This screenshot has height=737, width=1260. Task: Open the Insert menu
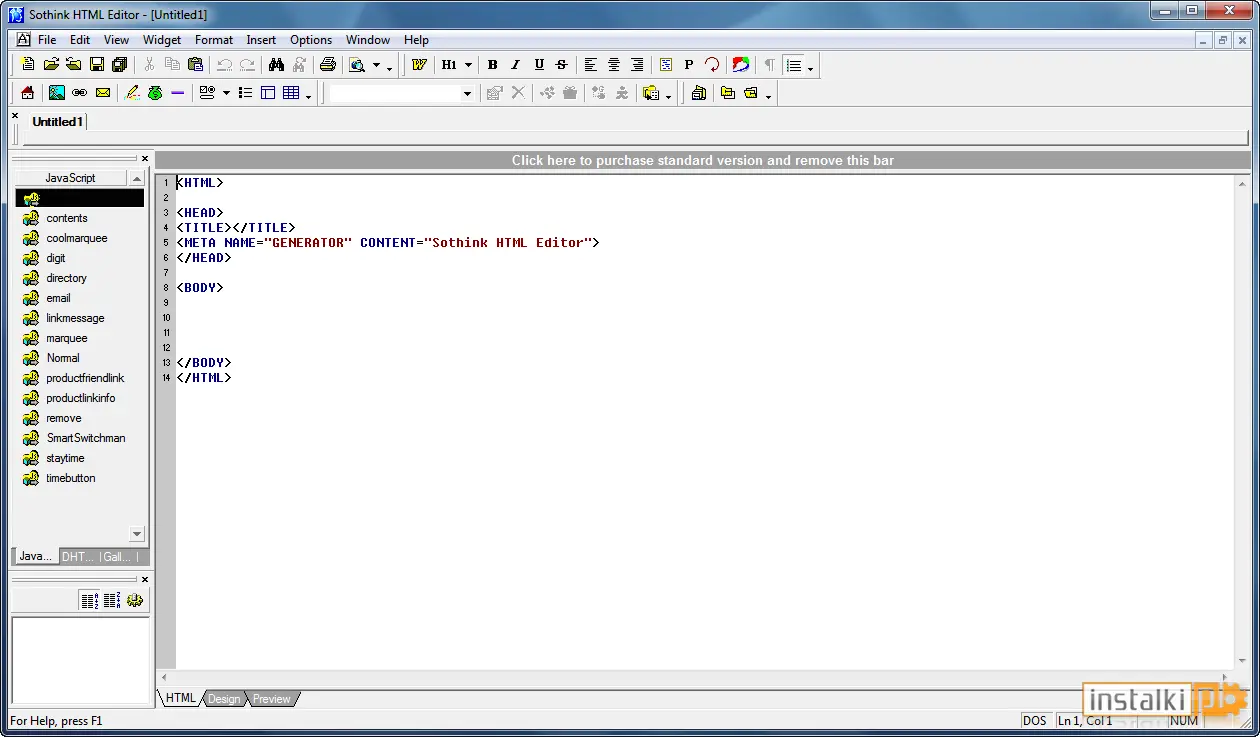coord(262,40)
